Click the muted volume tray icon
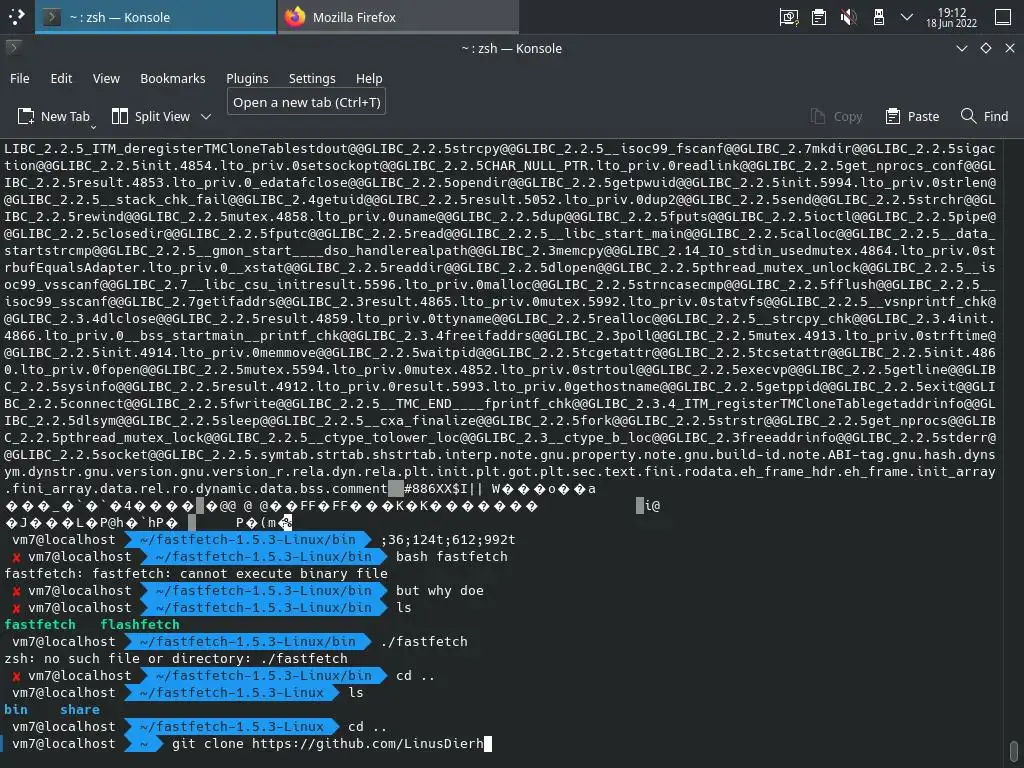The width and height of the screenshot is (1024, 768). click(848, 18)
